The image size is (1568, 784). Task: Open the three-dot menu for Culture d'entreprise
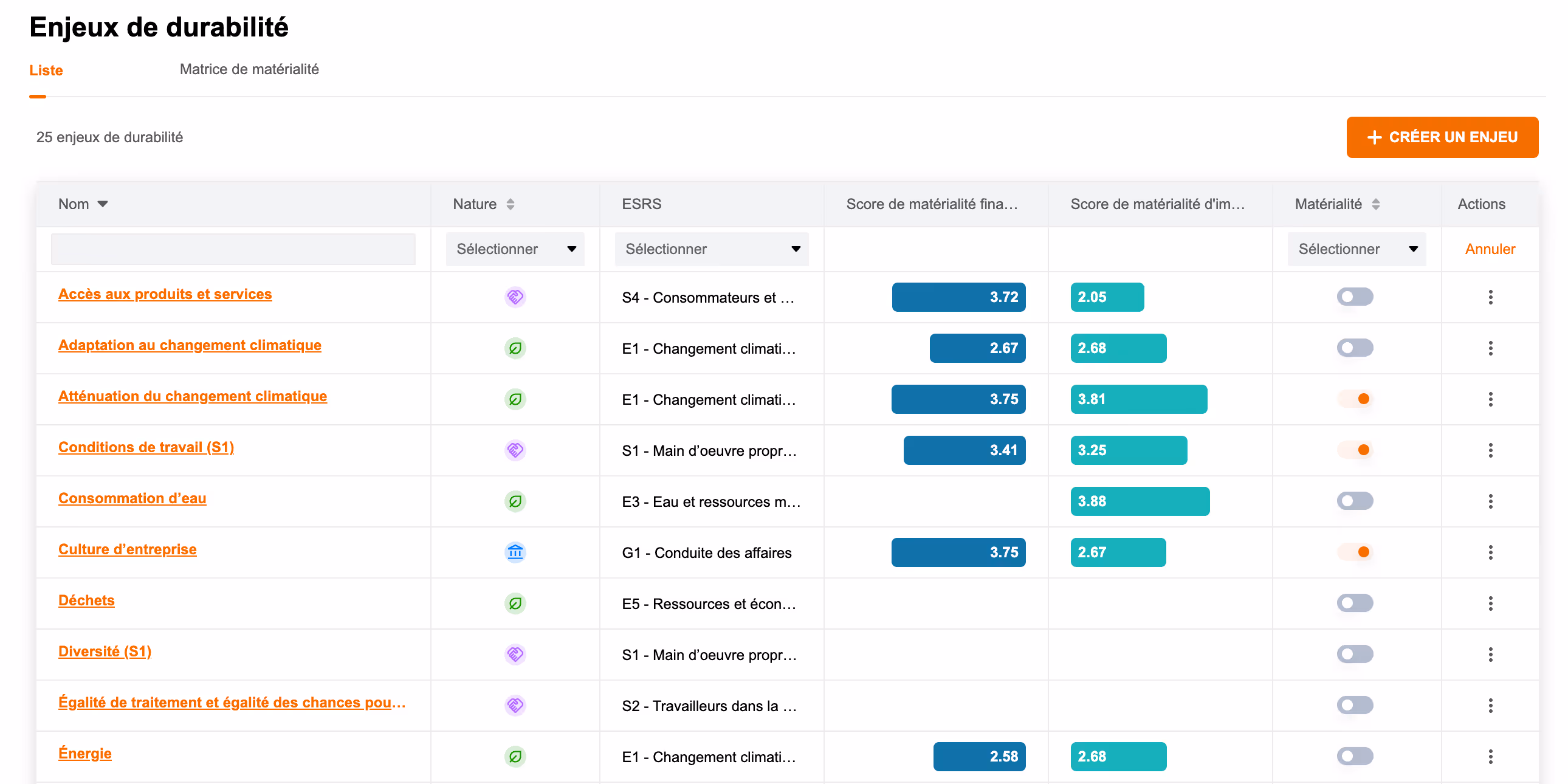1490,552
